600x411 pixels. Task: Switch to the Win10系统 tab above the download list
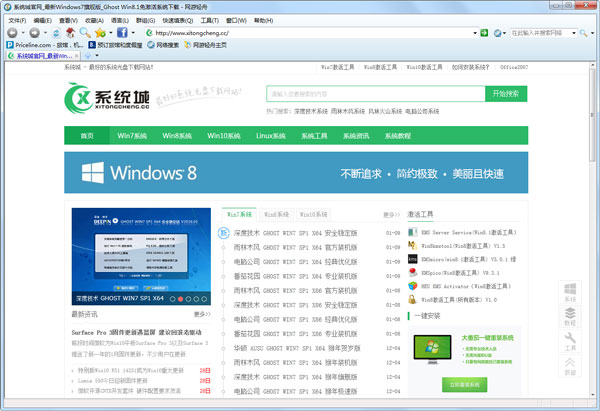coord(313,214)
